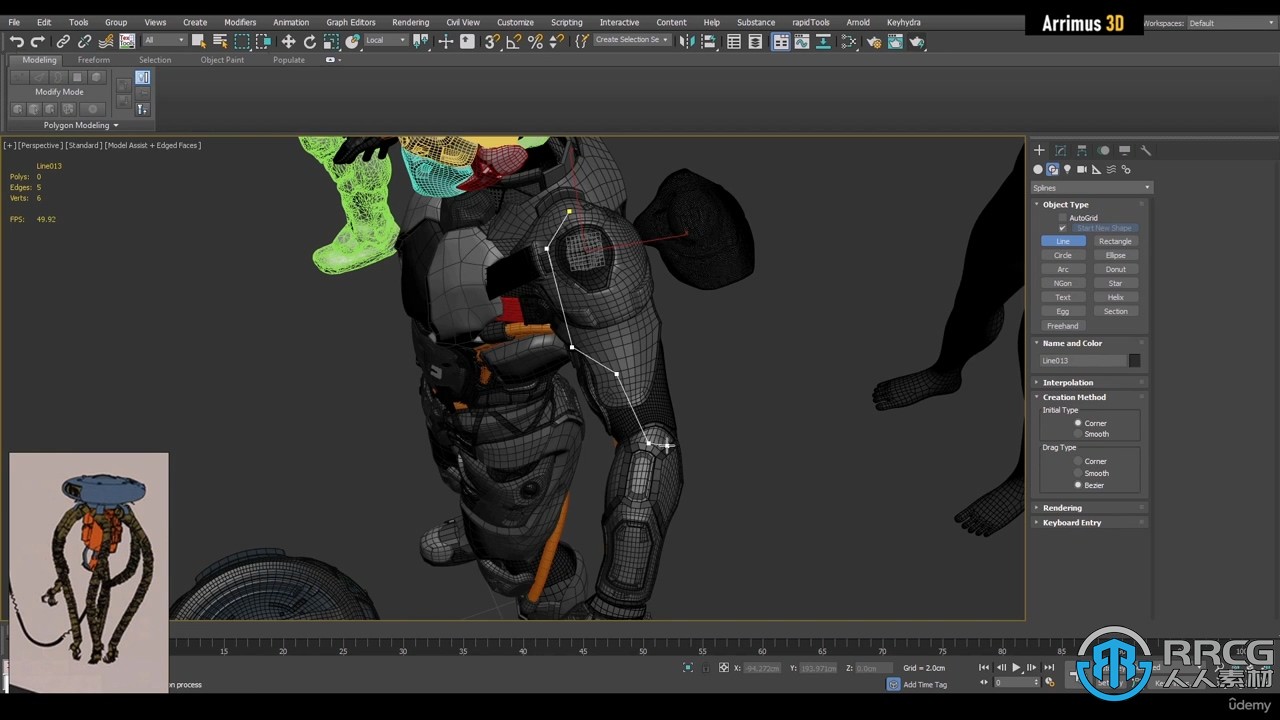The image size is (1280, 720).
Task: Switch to the Hierarchy panel icon
Action: pyautogui.click(x=1082, y=150)
